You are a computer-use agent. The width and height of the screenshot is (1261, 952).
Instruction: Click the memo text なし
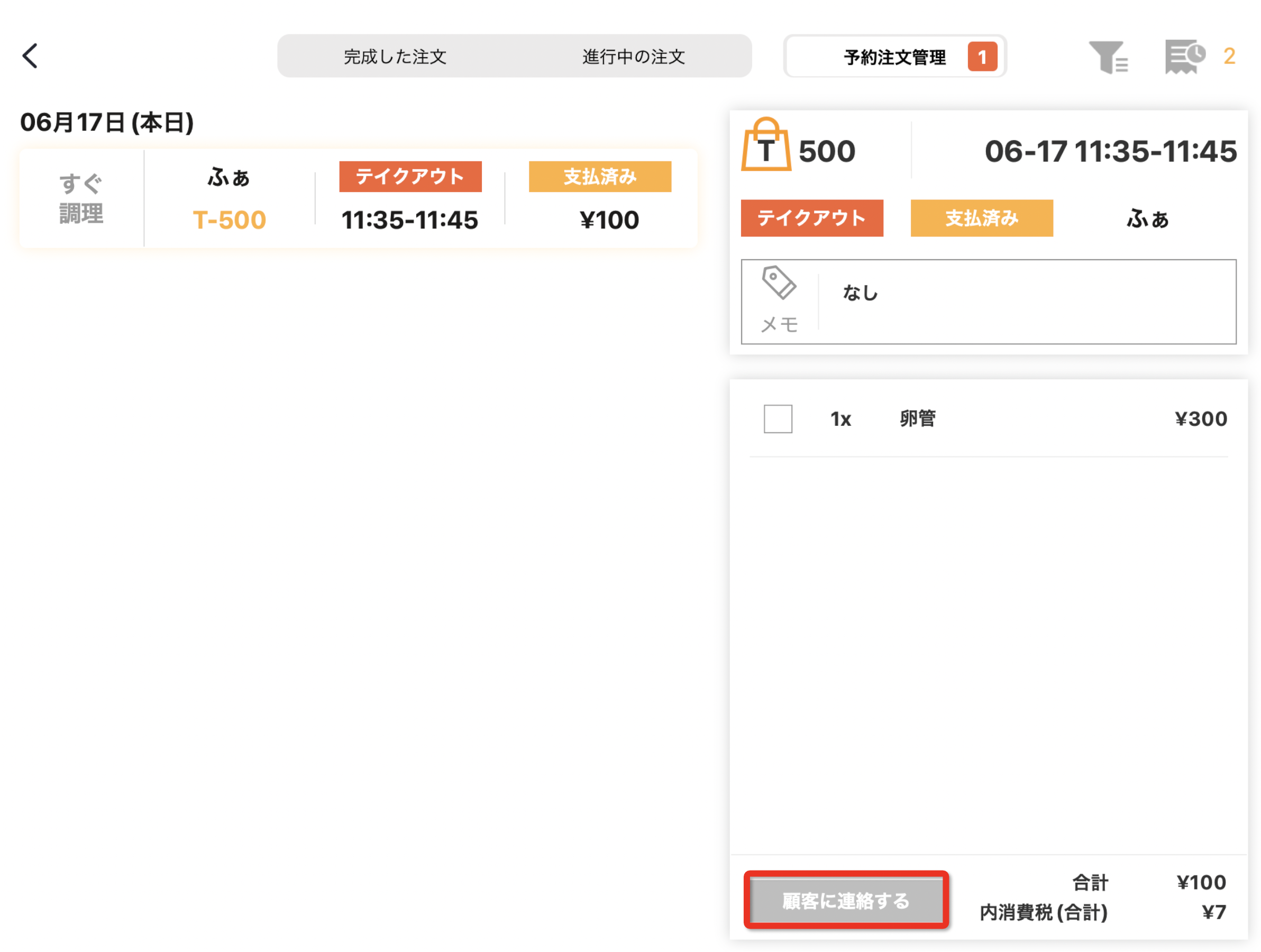tap(860, 293)
